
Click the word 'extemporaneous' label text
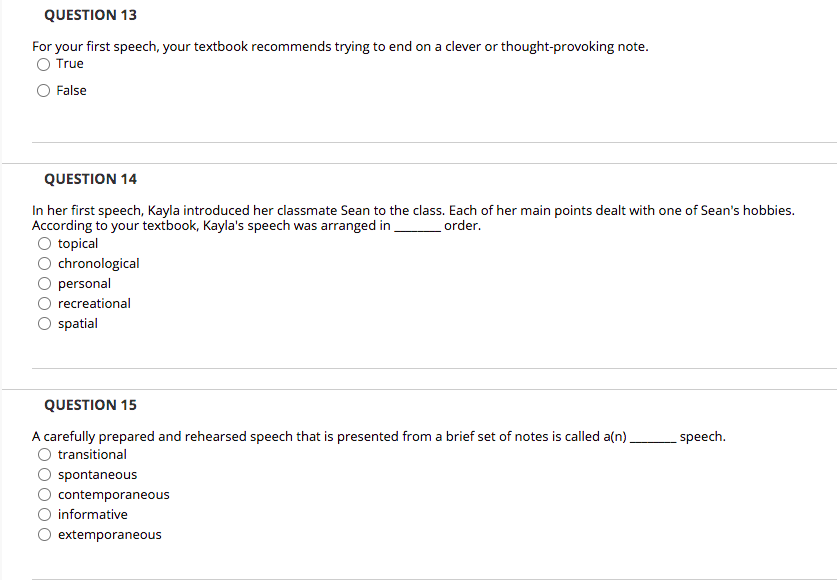coord(110,534)
